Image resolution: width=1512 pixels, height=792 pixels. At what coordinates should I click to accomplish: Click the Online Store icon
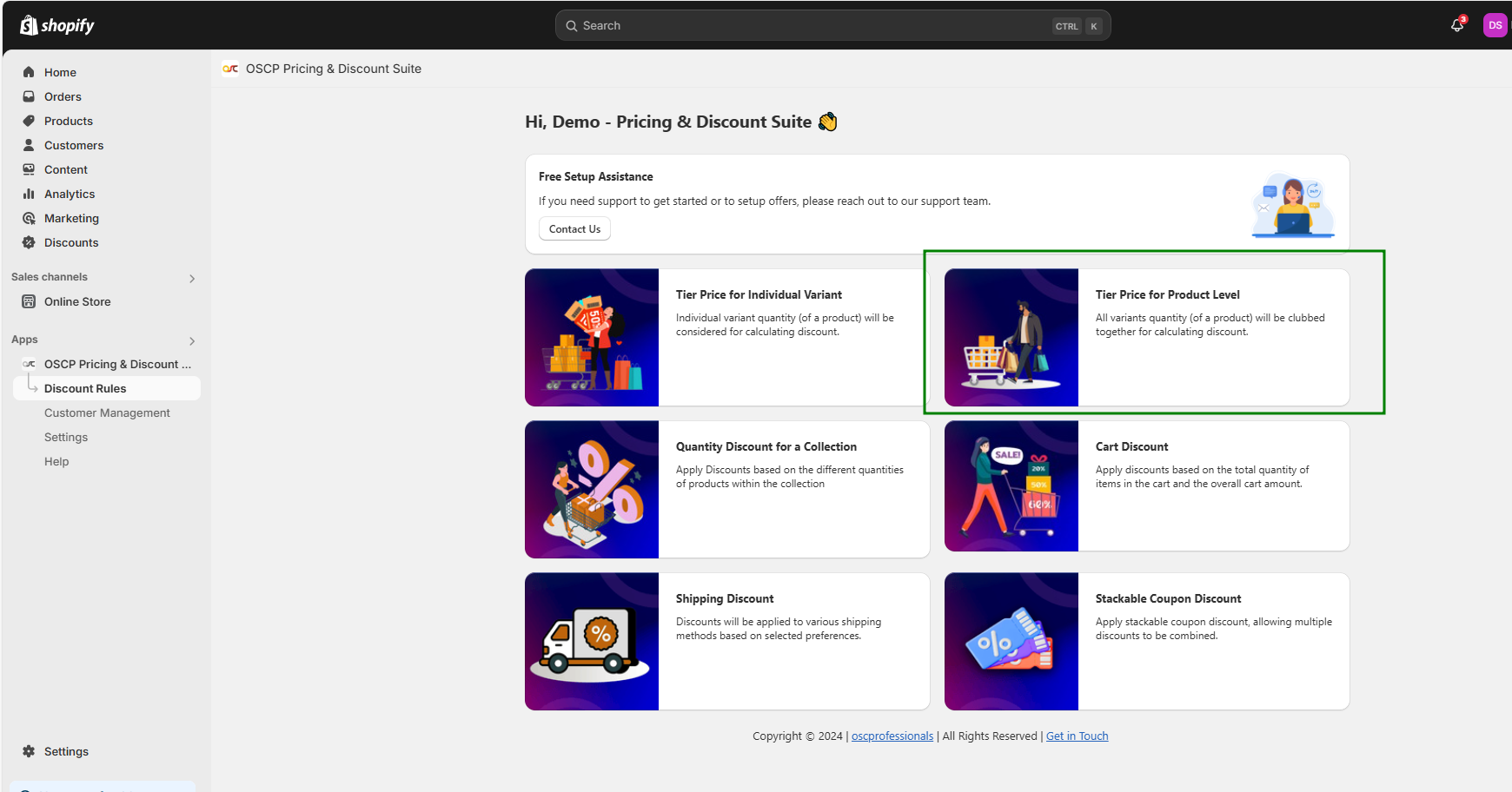click(29, 301)
